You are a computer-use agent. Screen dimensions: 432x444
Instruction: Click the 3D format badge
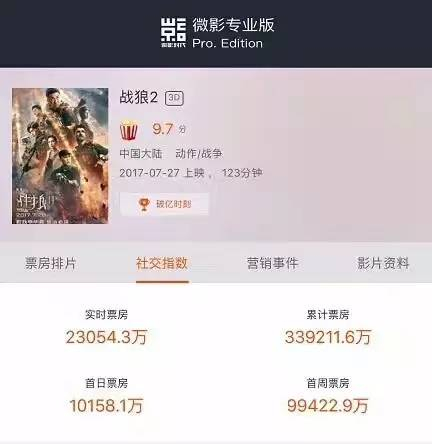(x=174, y=98)
